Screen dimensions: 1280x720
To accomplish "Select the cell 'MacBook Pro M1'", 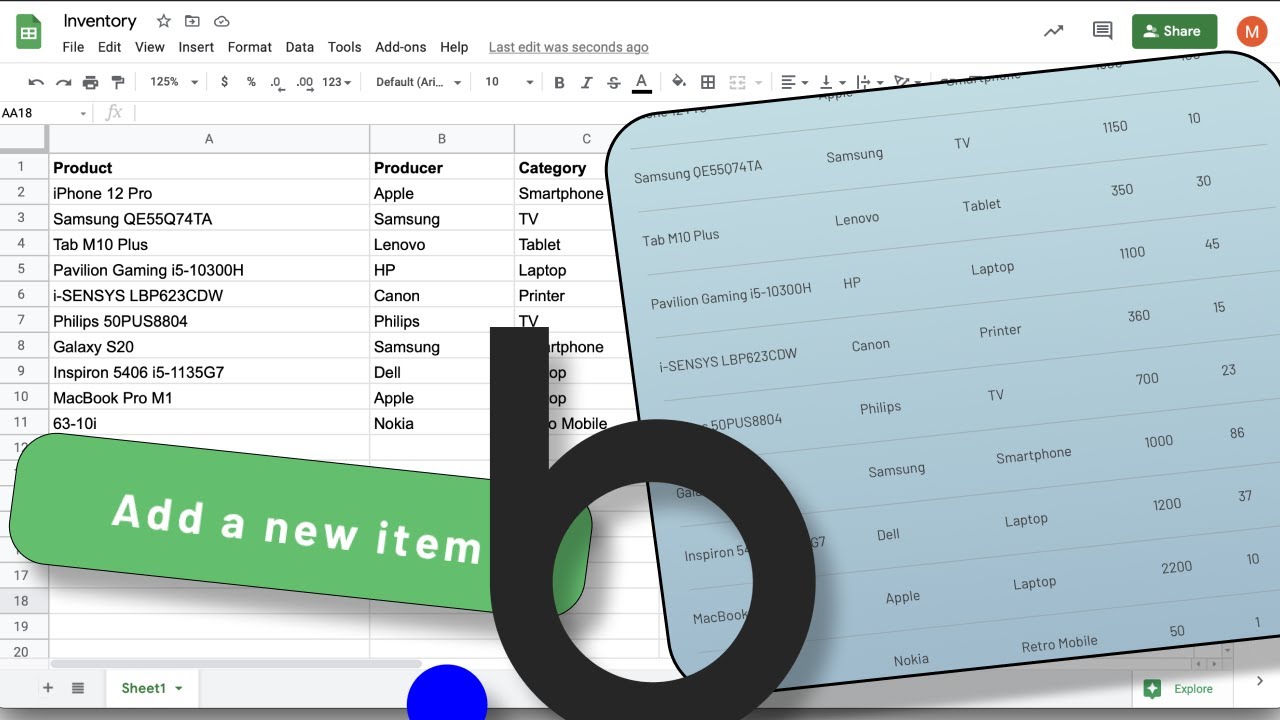I will (x=209, y=398).
